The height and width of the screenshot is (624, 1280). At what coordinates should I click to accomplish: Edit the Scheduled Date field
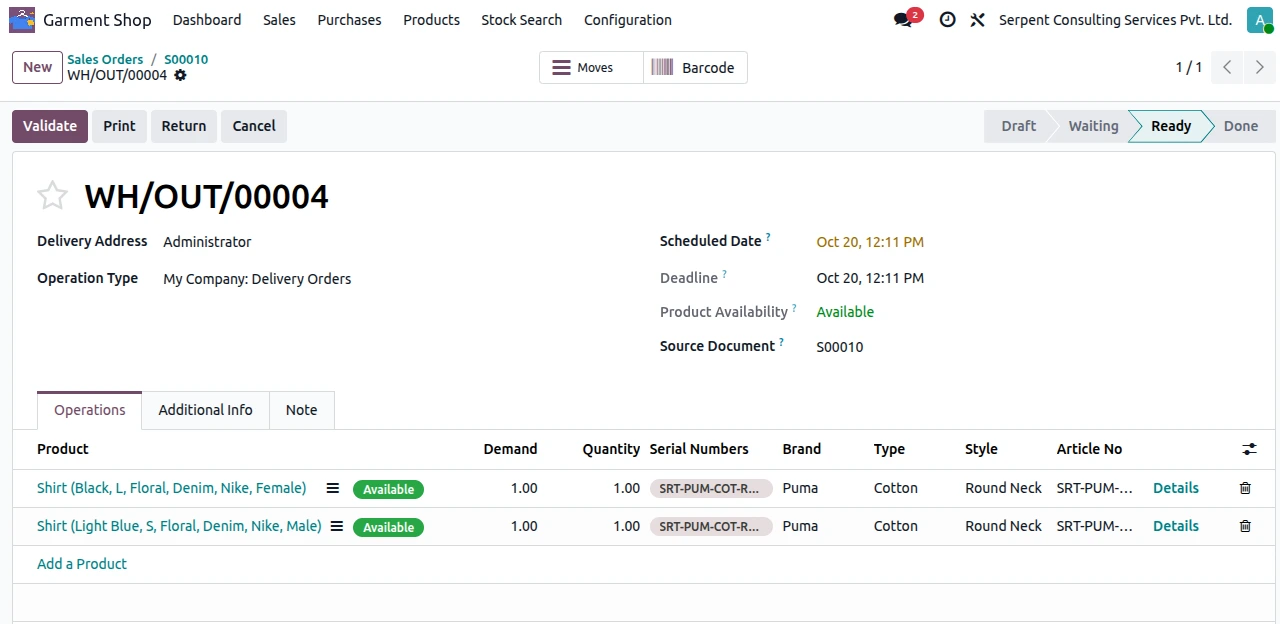pos(870,242)
